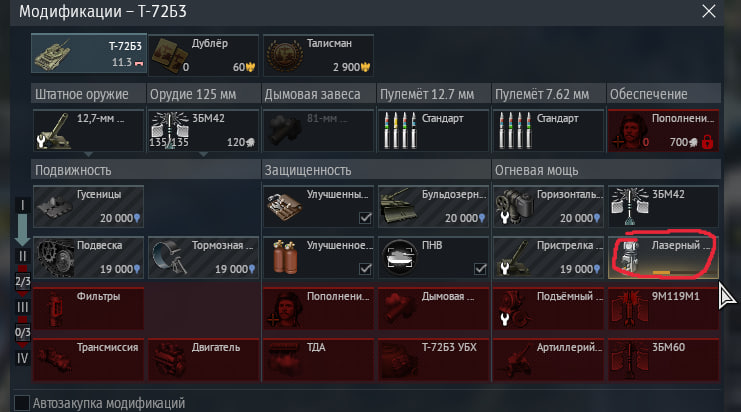Click the ПНВ night vision icon

pyautogui.click(x=400, y=258)
